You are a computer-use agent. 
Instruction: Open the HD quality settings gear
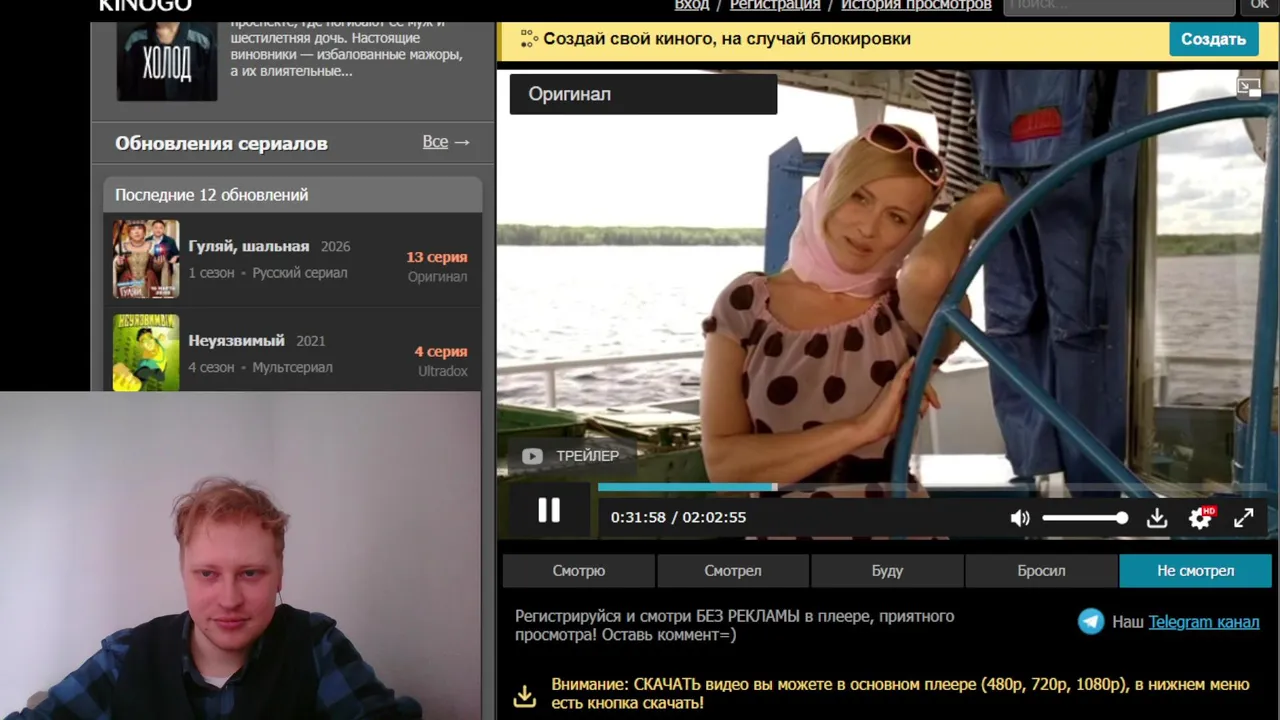click(1200, 518)
